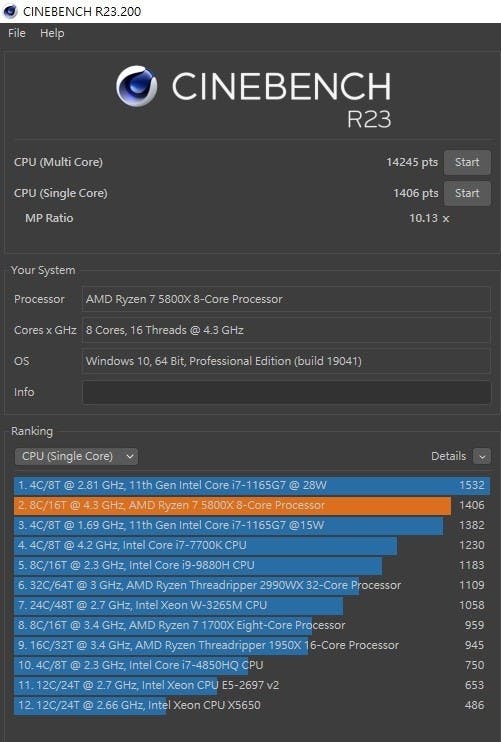Viewport: 501px width, 742px height.
Task: Select the Xeon X5650 ranking entry
Action: 252,705
